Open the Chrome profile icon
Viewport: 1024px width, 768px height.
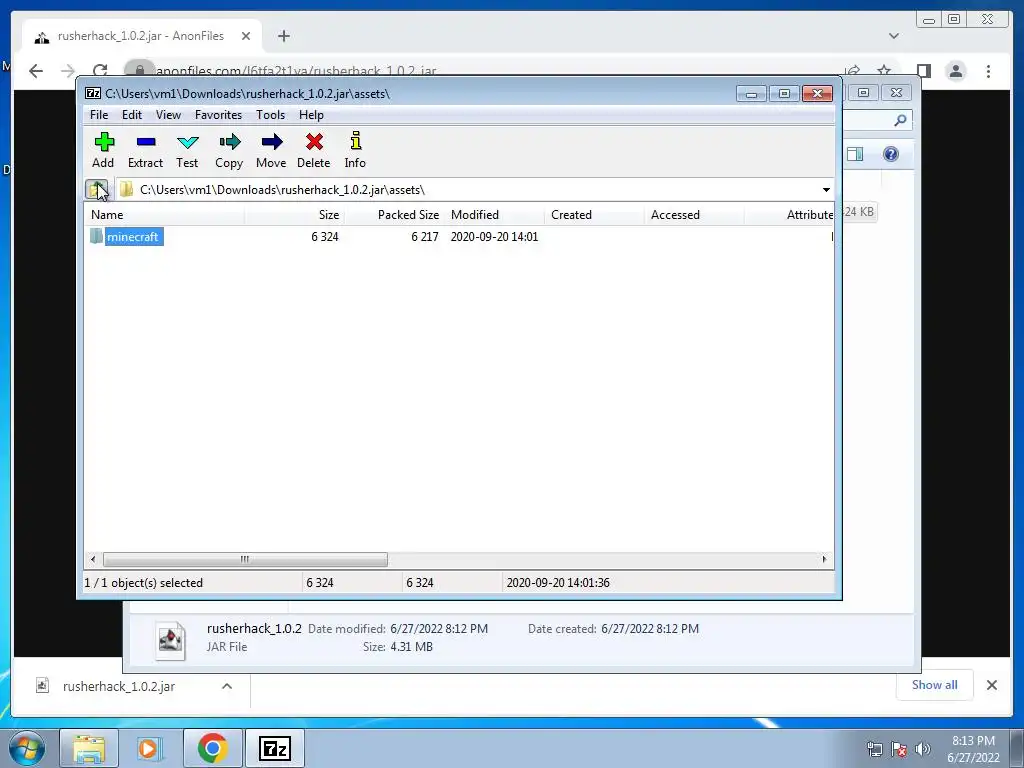pyautogui.click(x=956, y=71)
